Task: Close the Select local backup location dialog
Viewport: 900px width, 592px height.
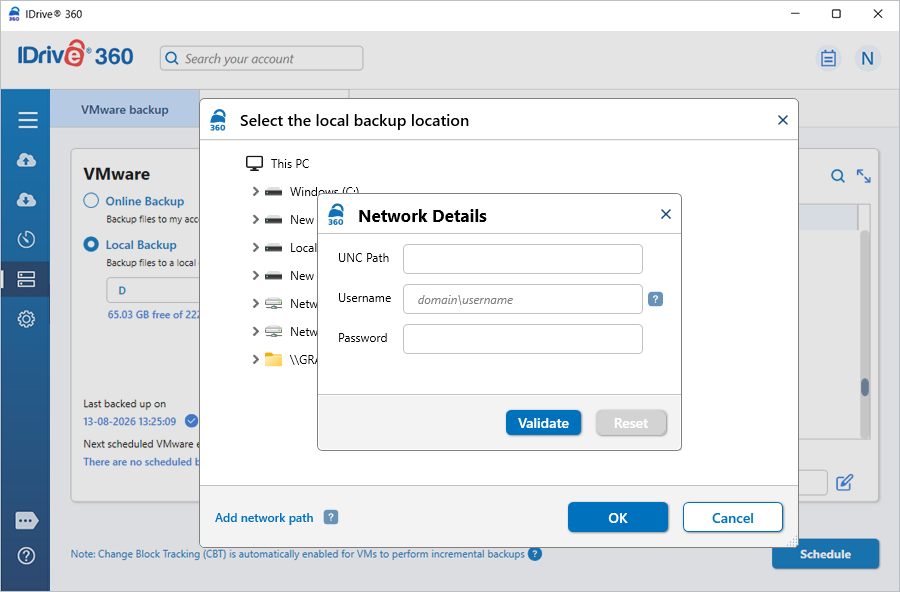Action: 782,120
